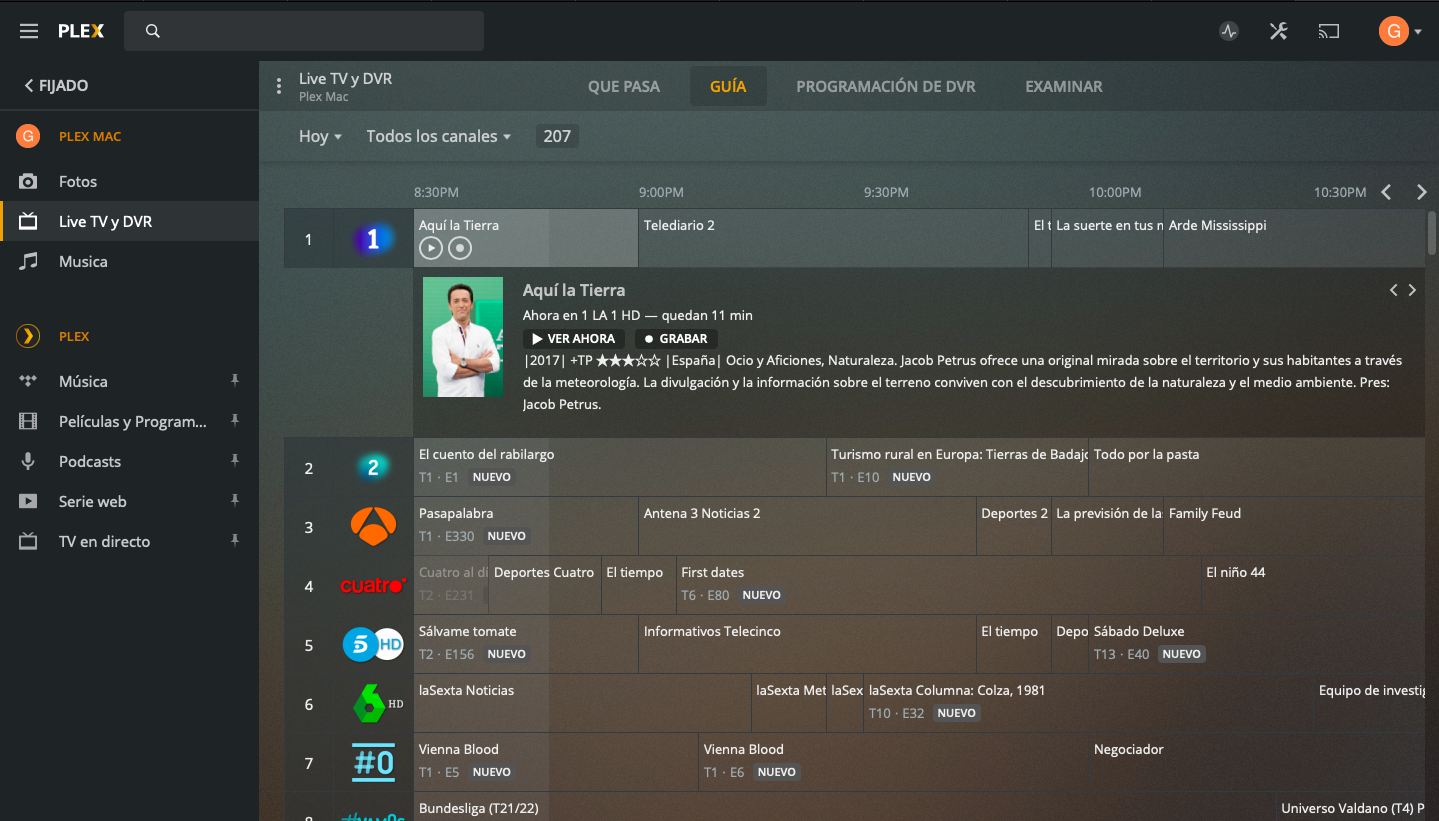Switch to the Que Pasa tab

(623, 86)
